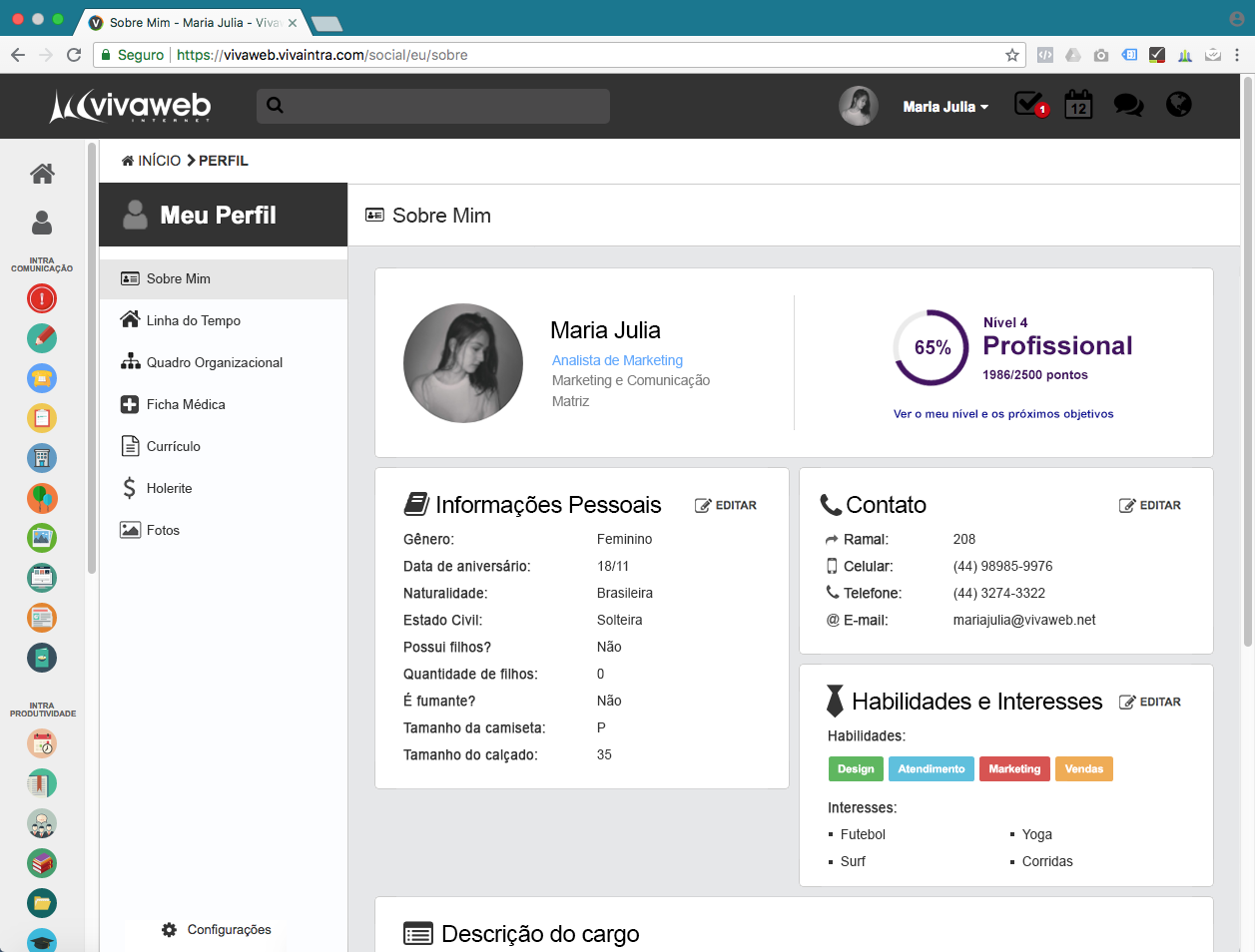
Task: Open the yellow telephone sidebar icon
Action: pos(42,378)
